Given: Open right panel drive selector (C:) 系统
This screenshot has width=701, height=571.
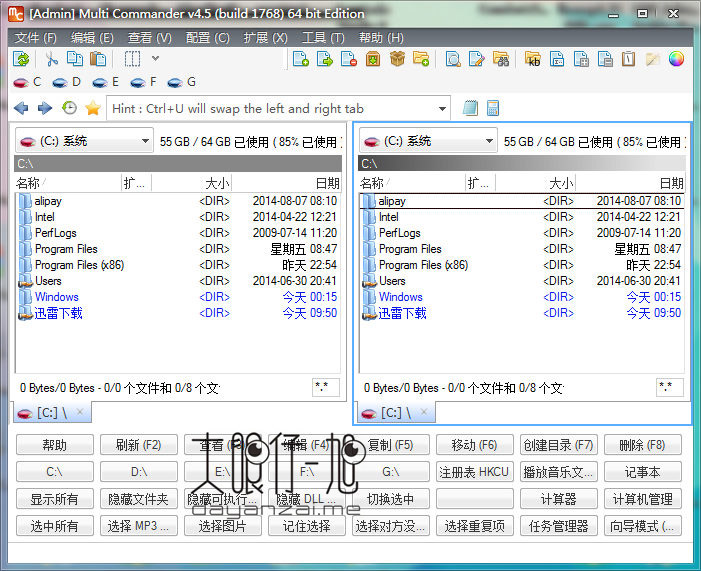Looking at the screenshot, I should click(428, 141).
